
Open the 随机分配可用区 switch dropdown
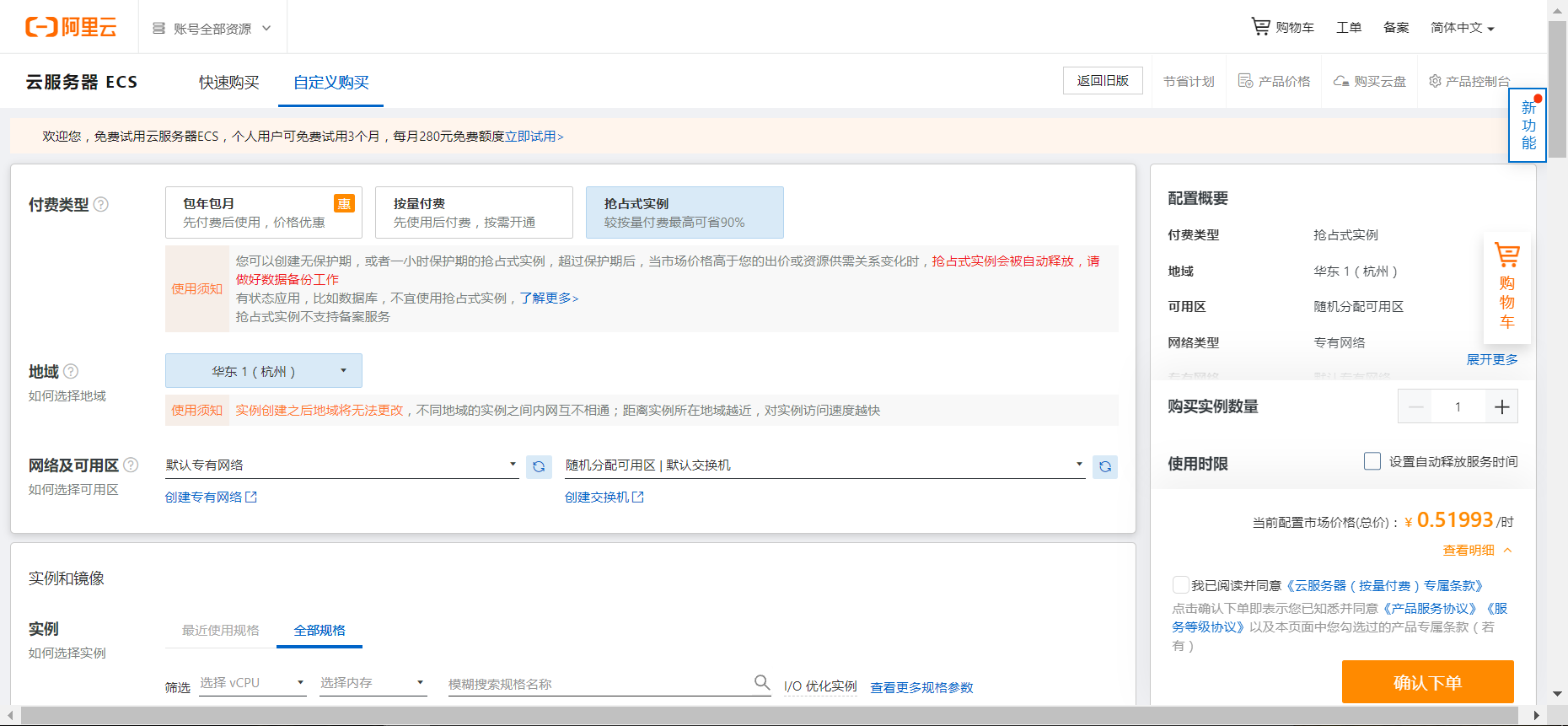tap(824, 465)
